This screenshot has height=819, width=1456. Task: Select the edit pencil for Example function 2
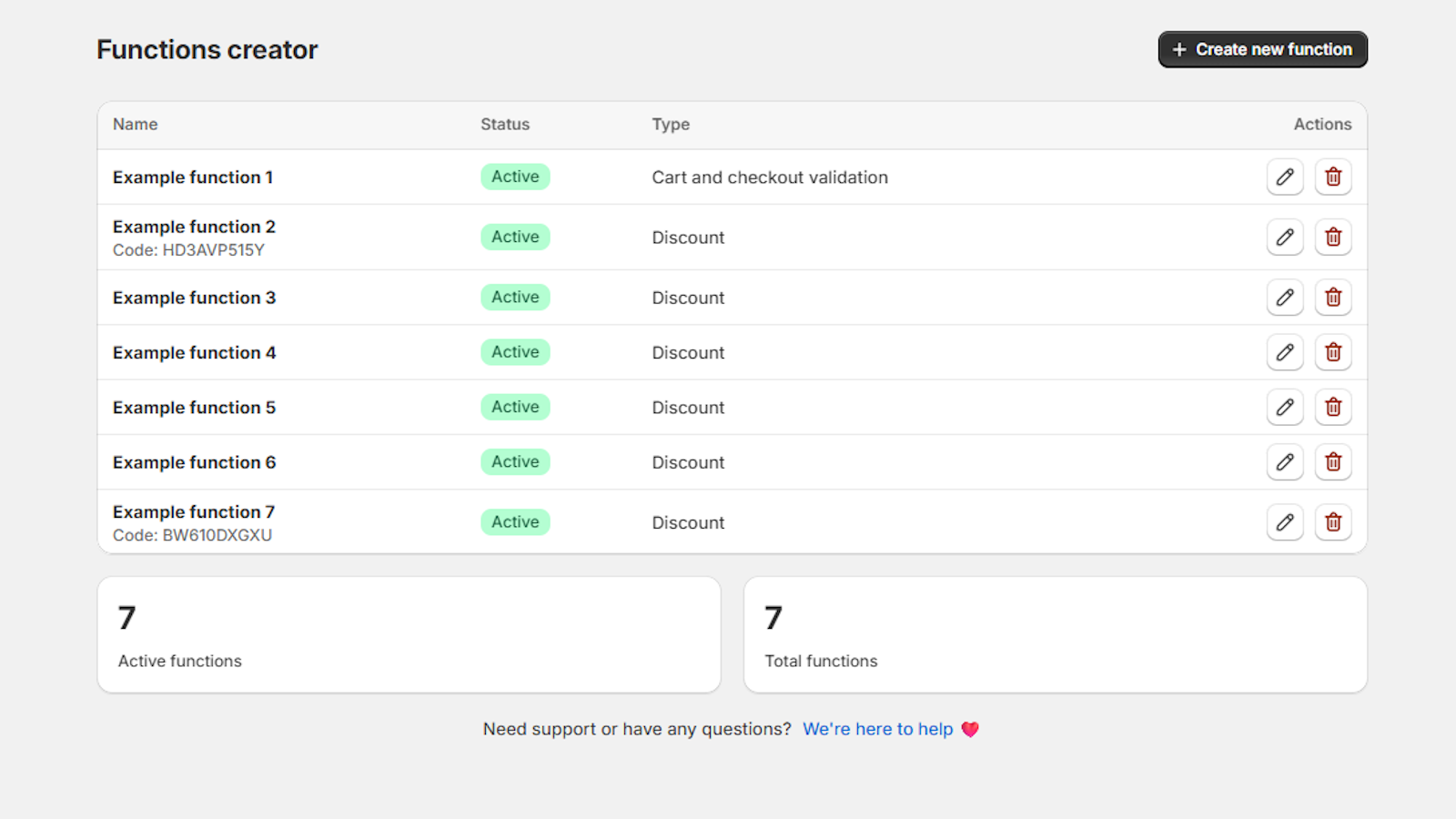coord(1285,237)
